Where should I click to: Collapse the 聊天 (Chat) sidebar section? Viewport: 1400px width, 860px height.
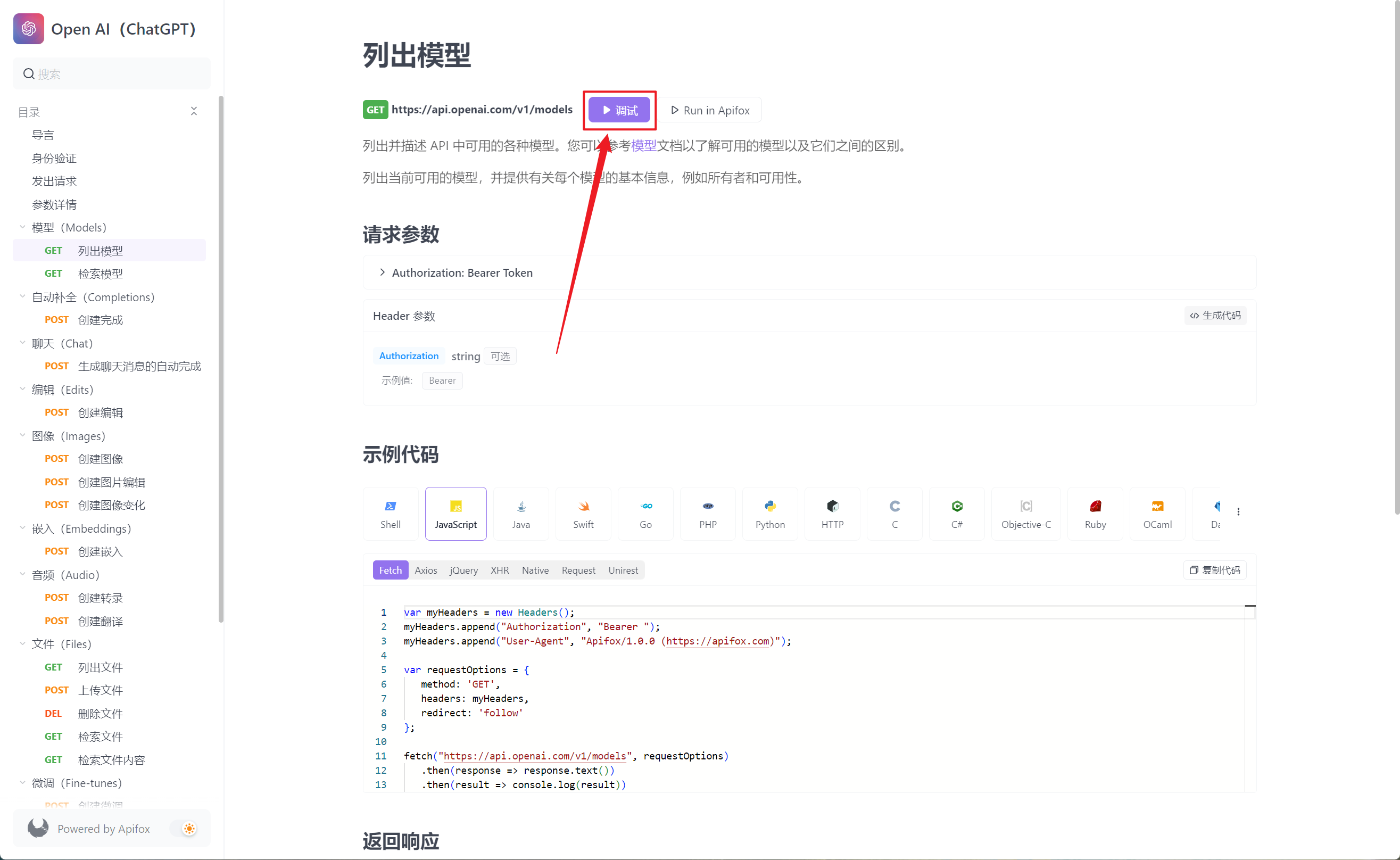click(23, 344)
